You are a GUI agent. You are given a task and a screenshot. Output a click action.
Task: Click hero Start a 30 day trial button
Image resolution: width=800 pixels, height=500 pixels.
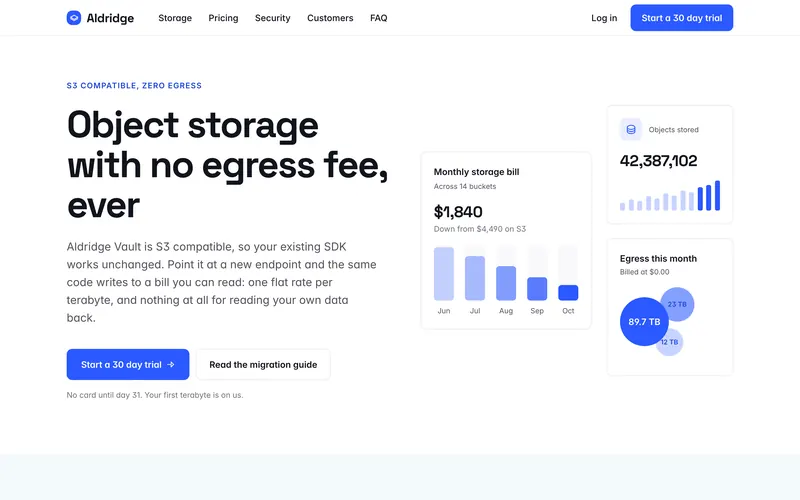[x=128, y=364]
